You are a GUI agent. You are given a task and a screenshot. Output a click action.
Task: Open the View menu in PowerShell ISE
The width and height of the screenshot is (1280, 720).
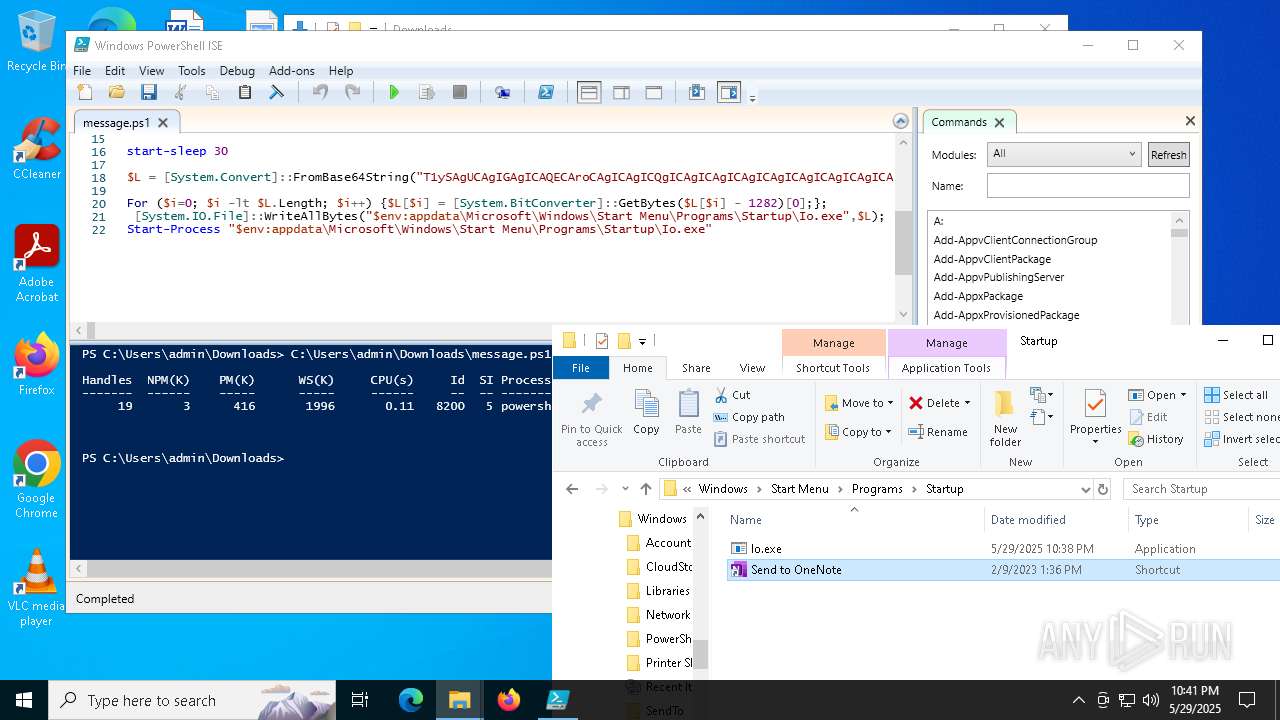tap(152, 71)
